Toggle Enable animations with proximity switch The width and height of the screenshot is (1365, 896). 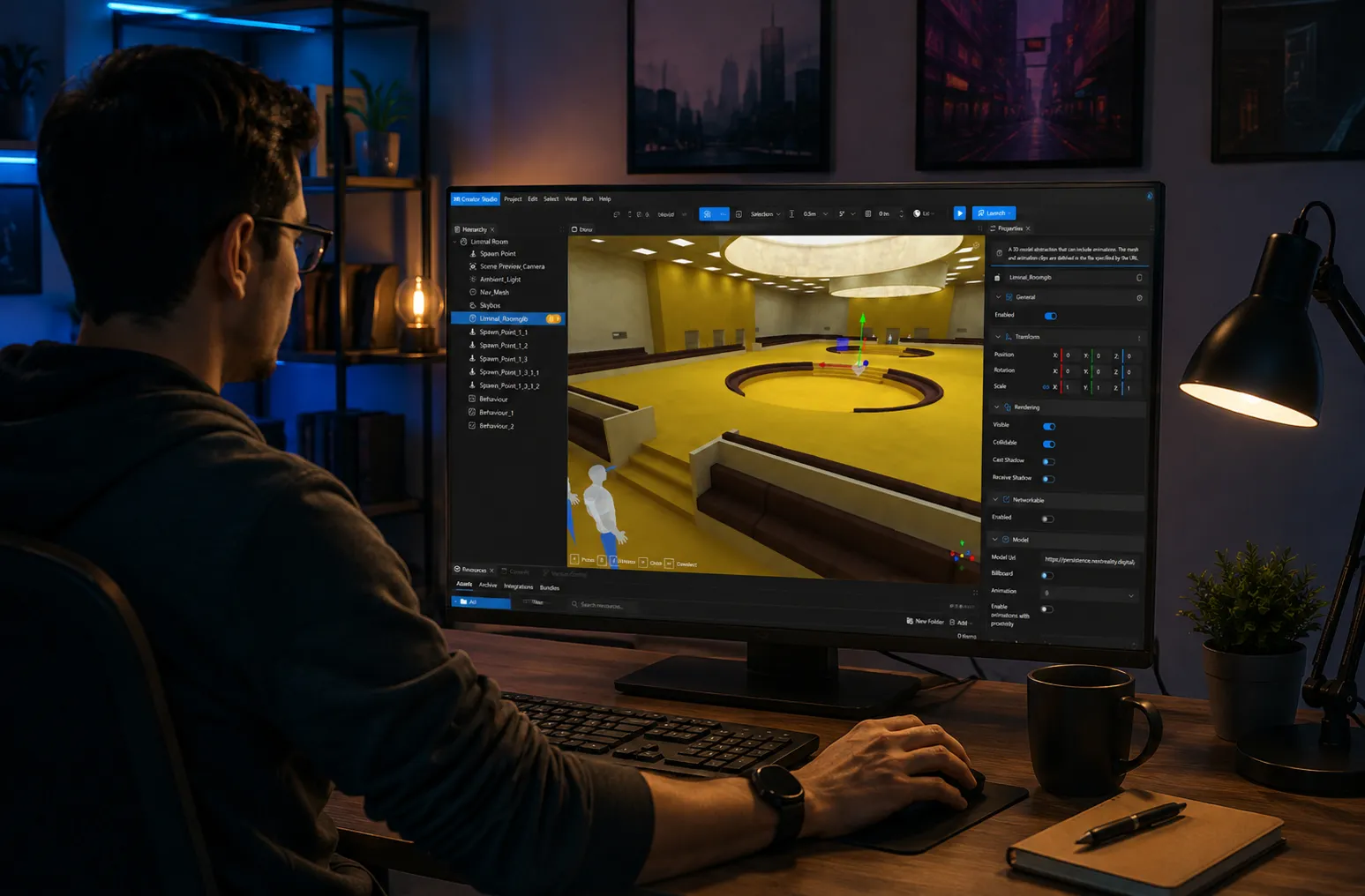1046,609
